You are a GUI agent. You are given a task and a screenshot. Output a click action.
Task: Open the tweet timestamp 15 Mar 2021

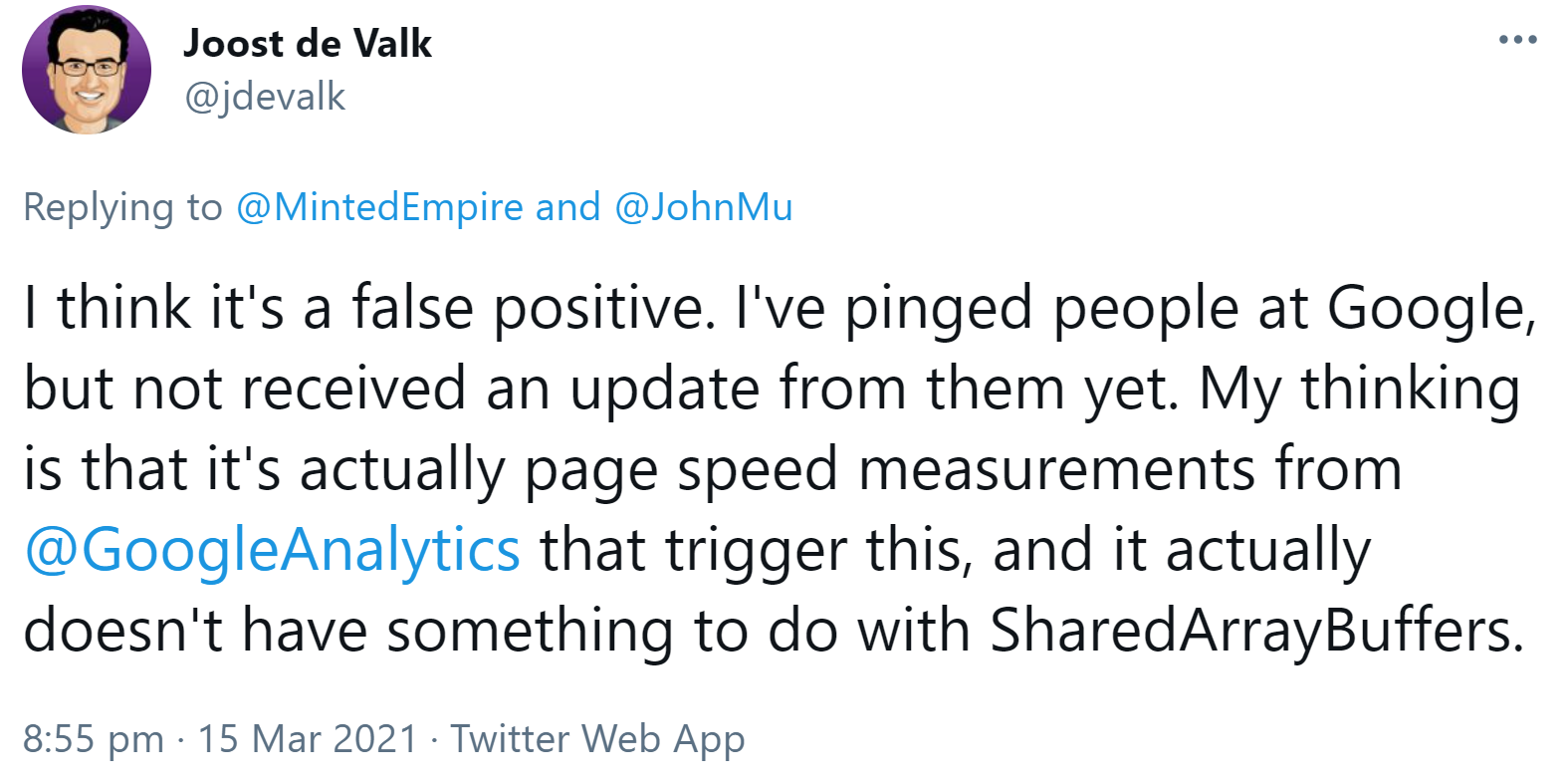pos(310,739)
